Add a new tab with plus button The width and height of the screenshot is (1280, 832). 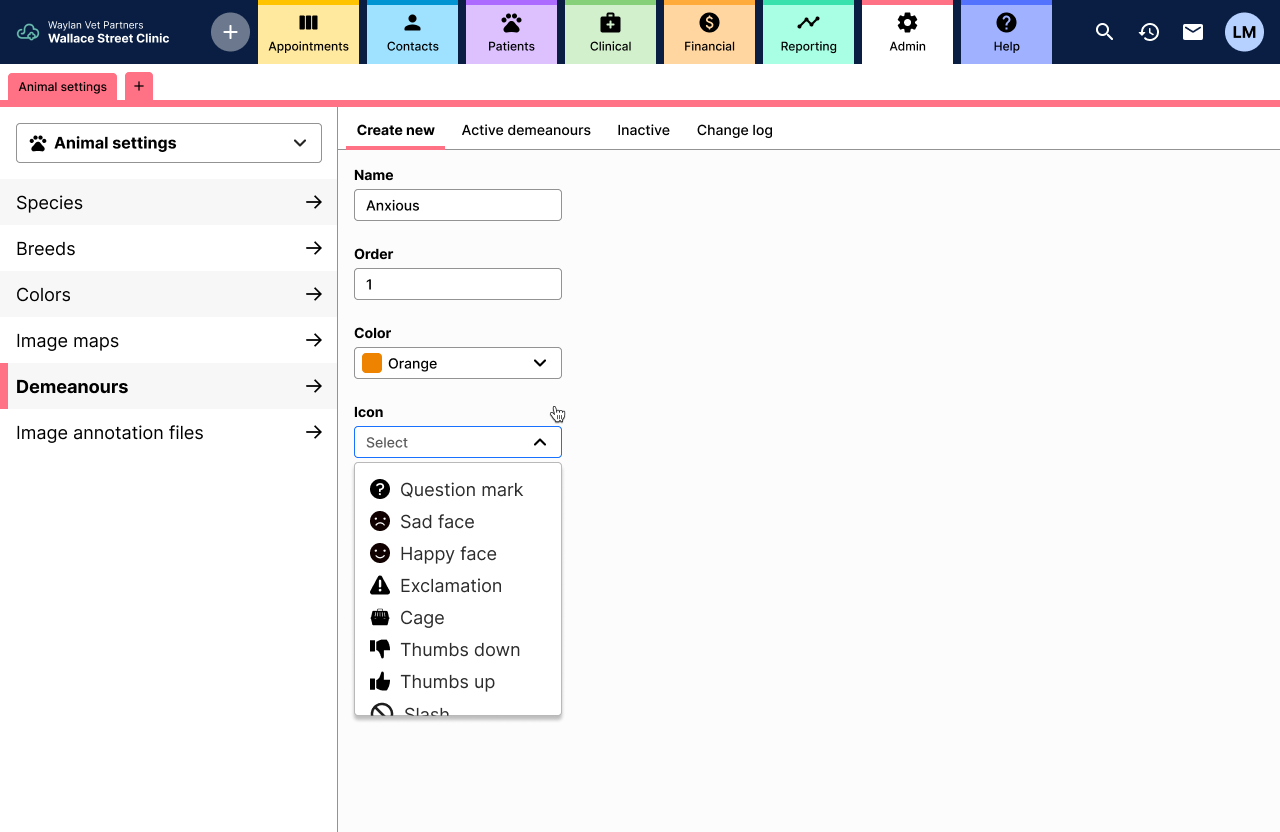139,86
